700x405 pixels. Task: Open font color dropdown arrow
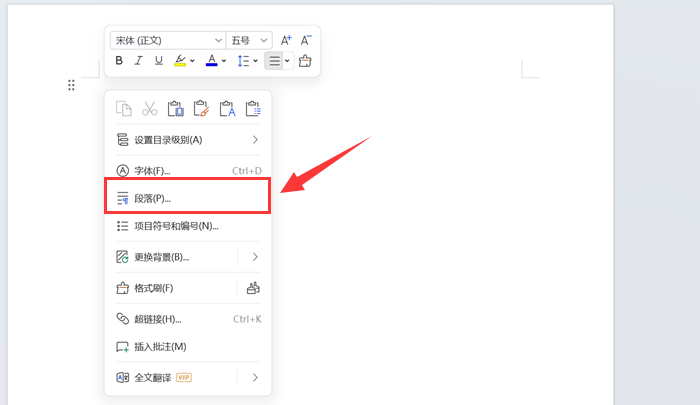pos(224,61)
